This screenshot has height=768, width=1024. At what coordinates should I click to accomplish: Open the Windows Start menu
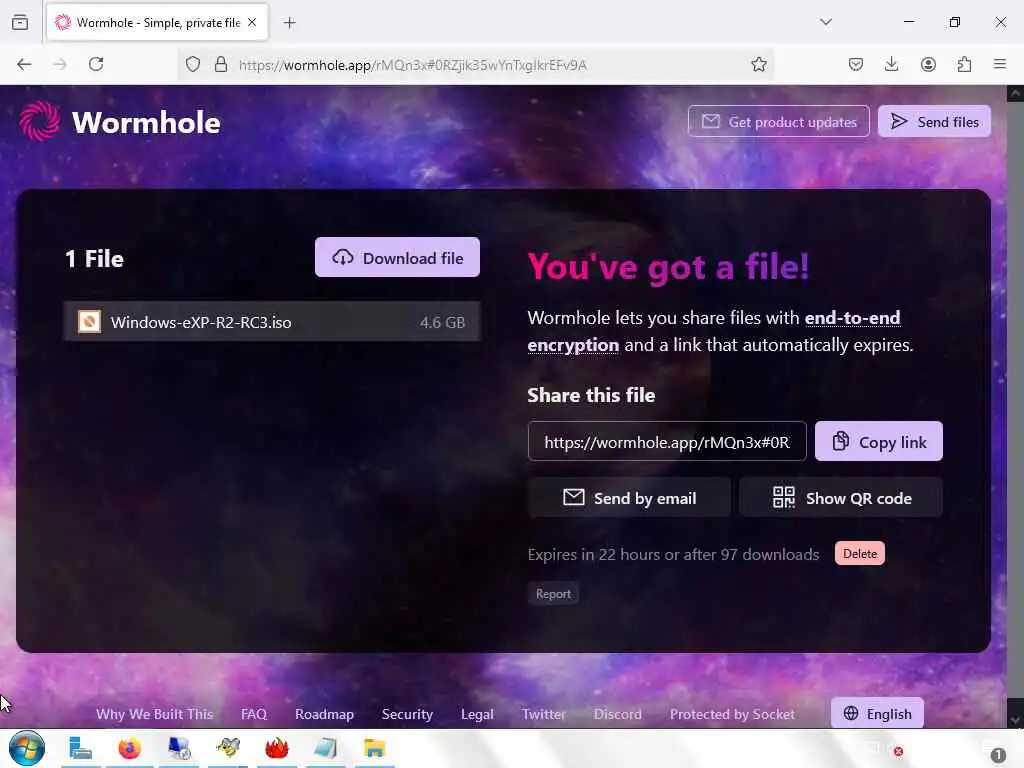pos(27,748)
